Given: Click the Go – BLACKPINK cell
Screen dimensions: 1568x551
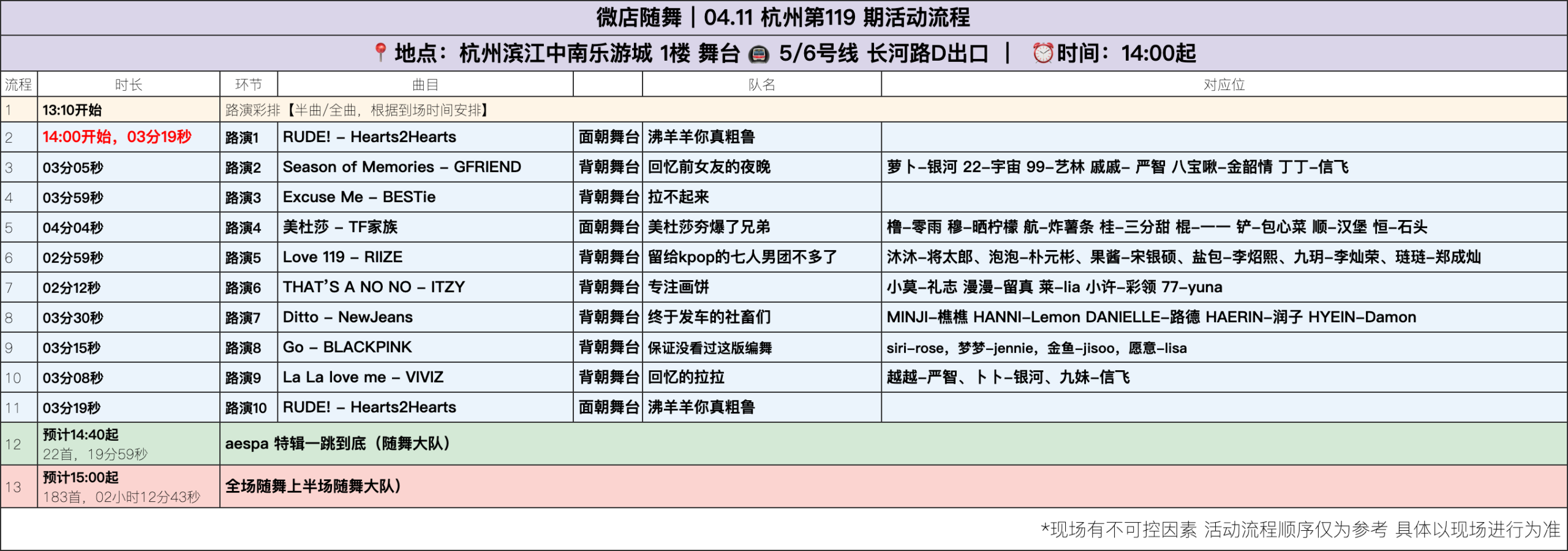Looking at the screenshot, I should (x=347, y=347).
